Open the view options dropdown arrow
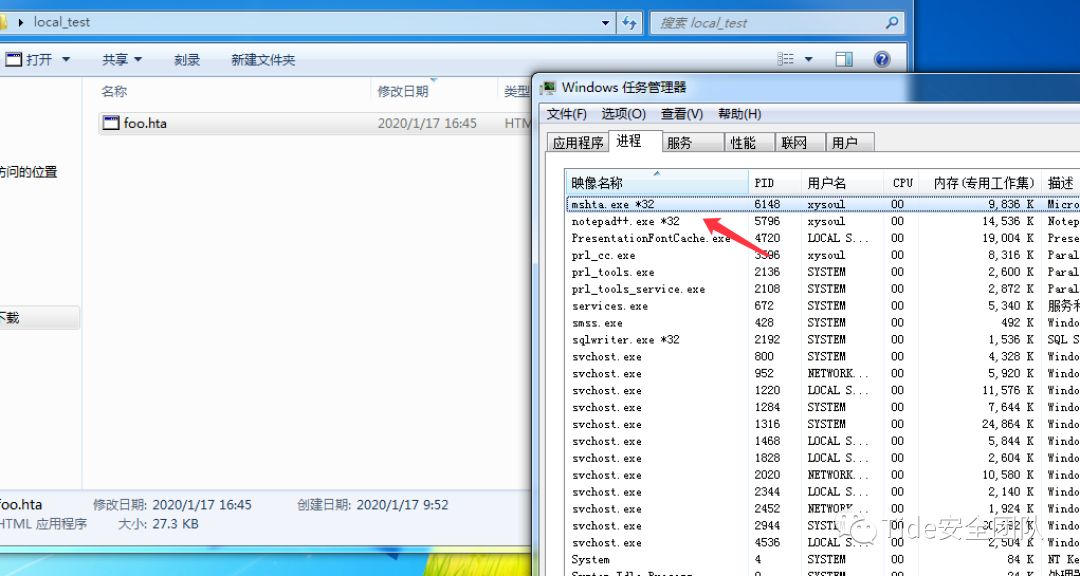1080x576 pixels. point(809,59)
